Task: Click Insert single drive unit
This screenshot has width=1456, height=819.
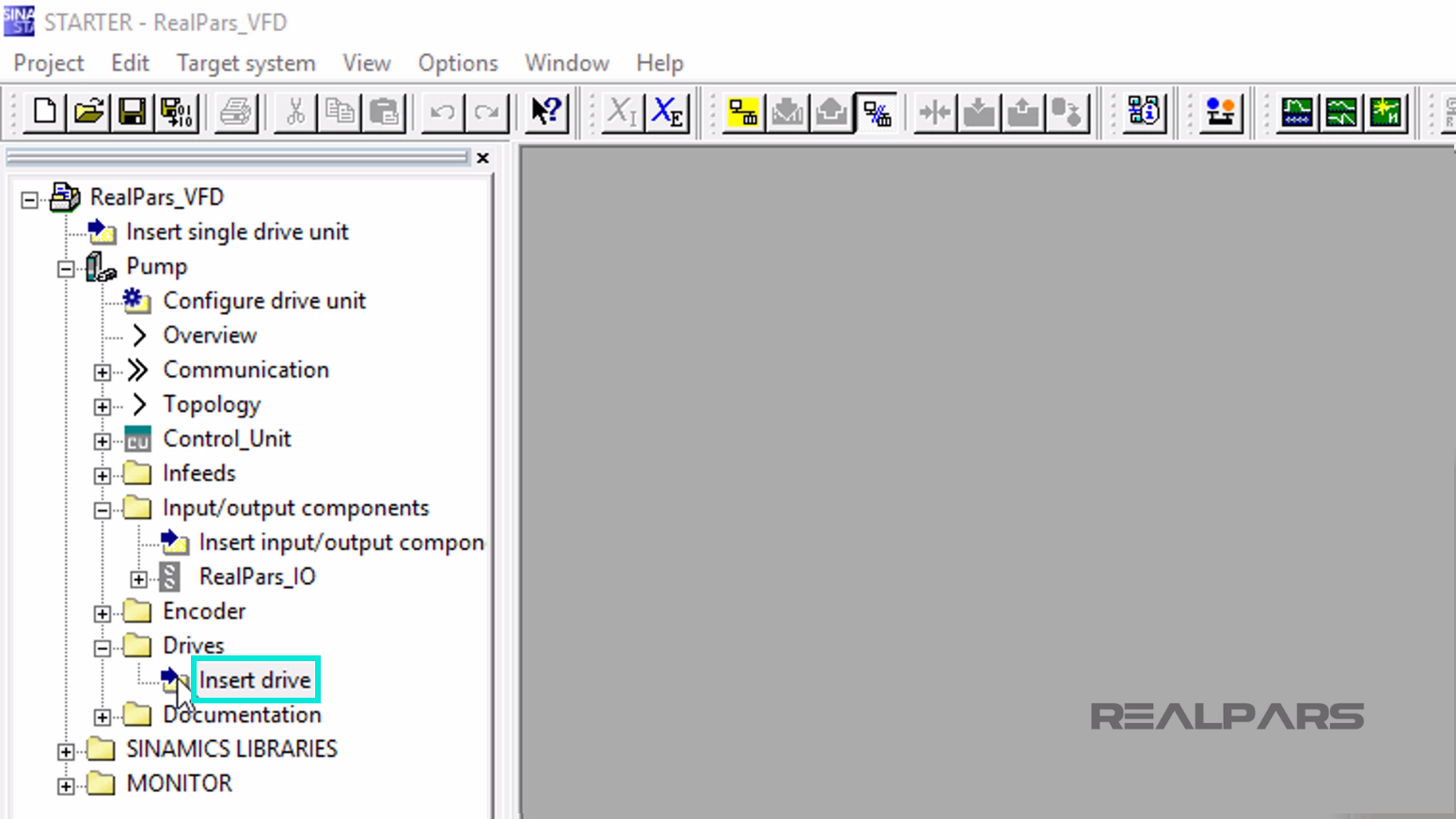Action: pyautogui.click(x=236, y=231)
